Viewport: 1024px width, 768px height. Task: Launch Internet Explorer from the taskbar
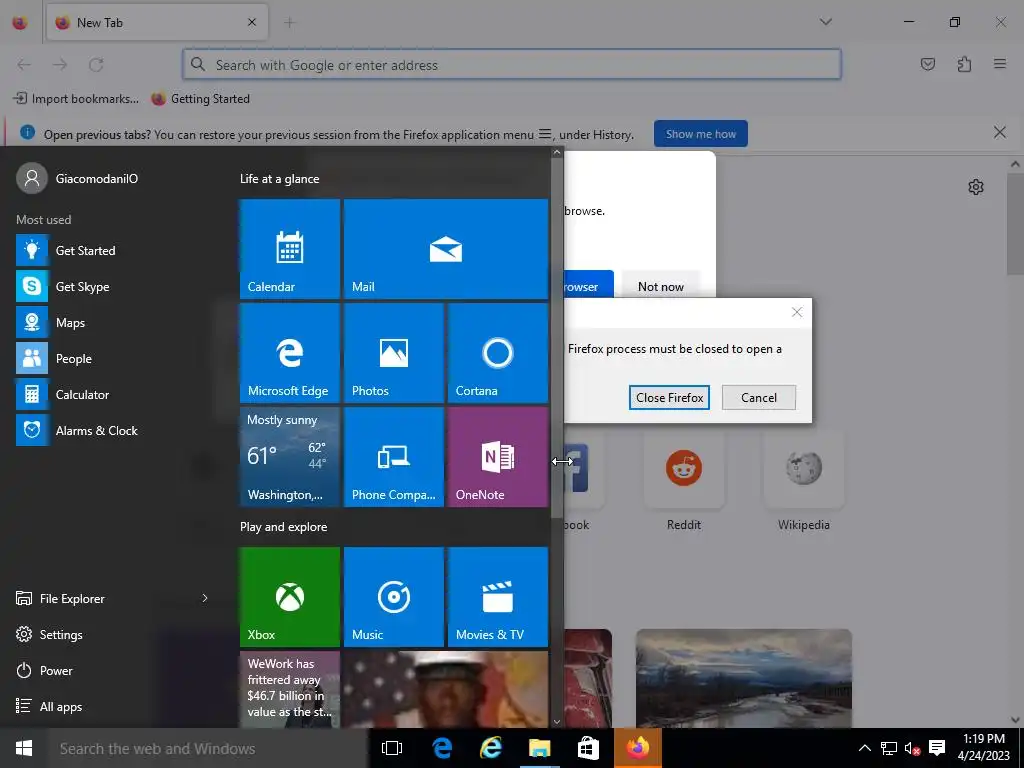coord(490,748)
